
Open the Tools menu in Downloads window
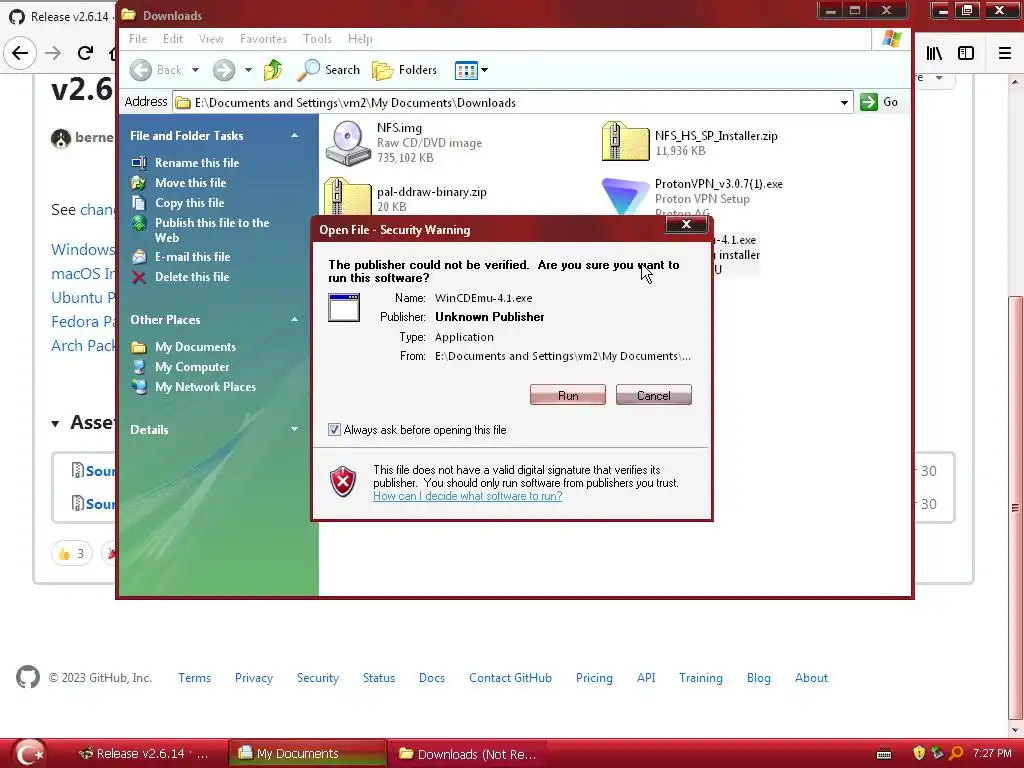317,39
